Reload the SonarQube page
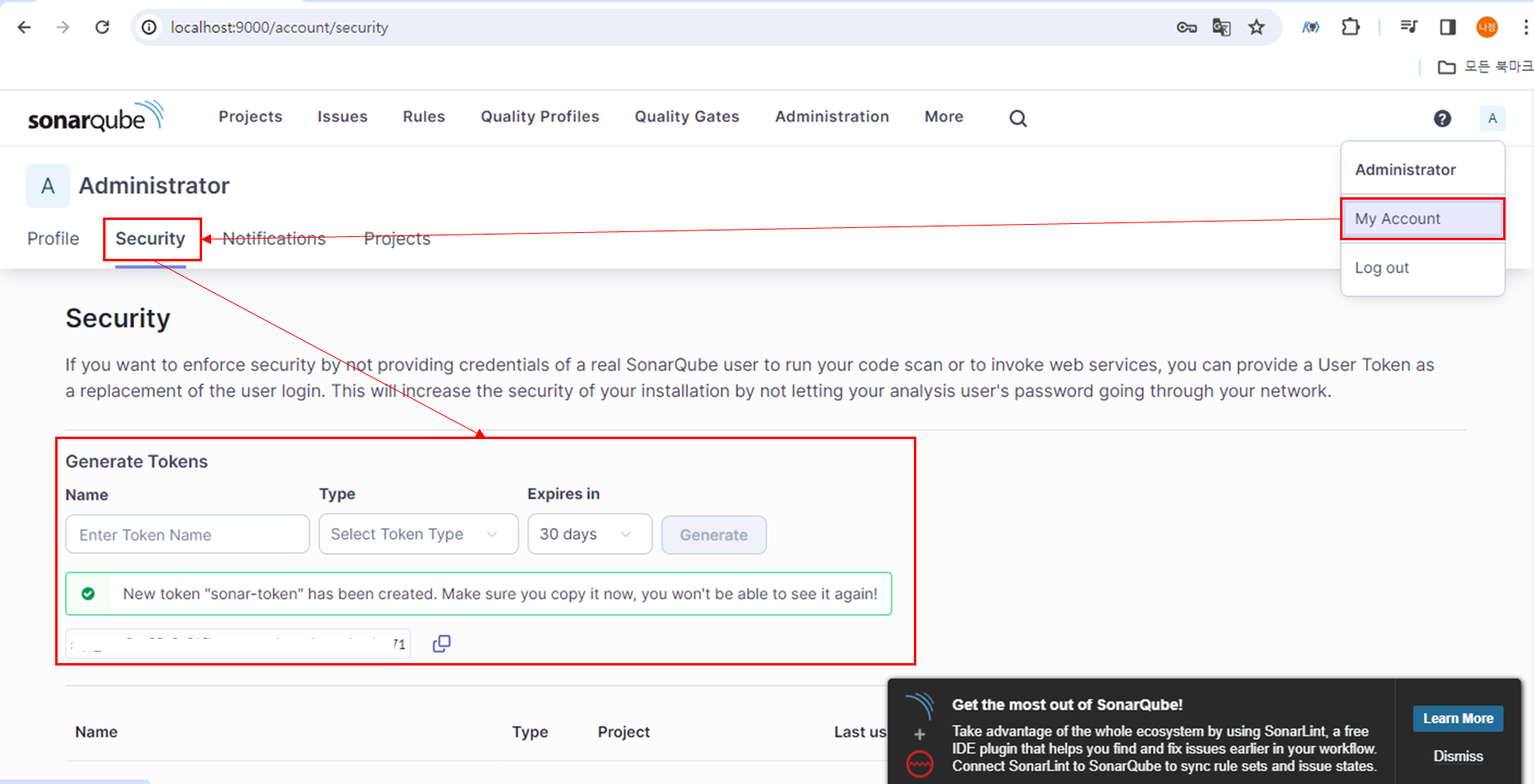 click(102, 28)
